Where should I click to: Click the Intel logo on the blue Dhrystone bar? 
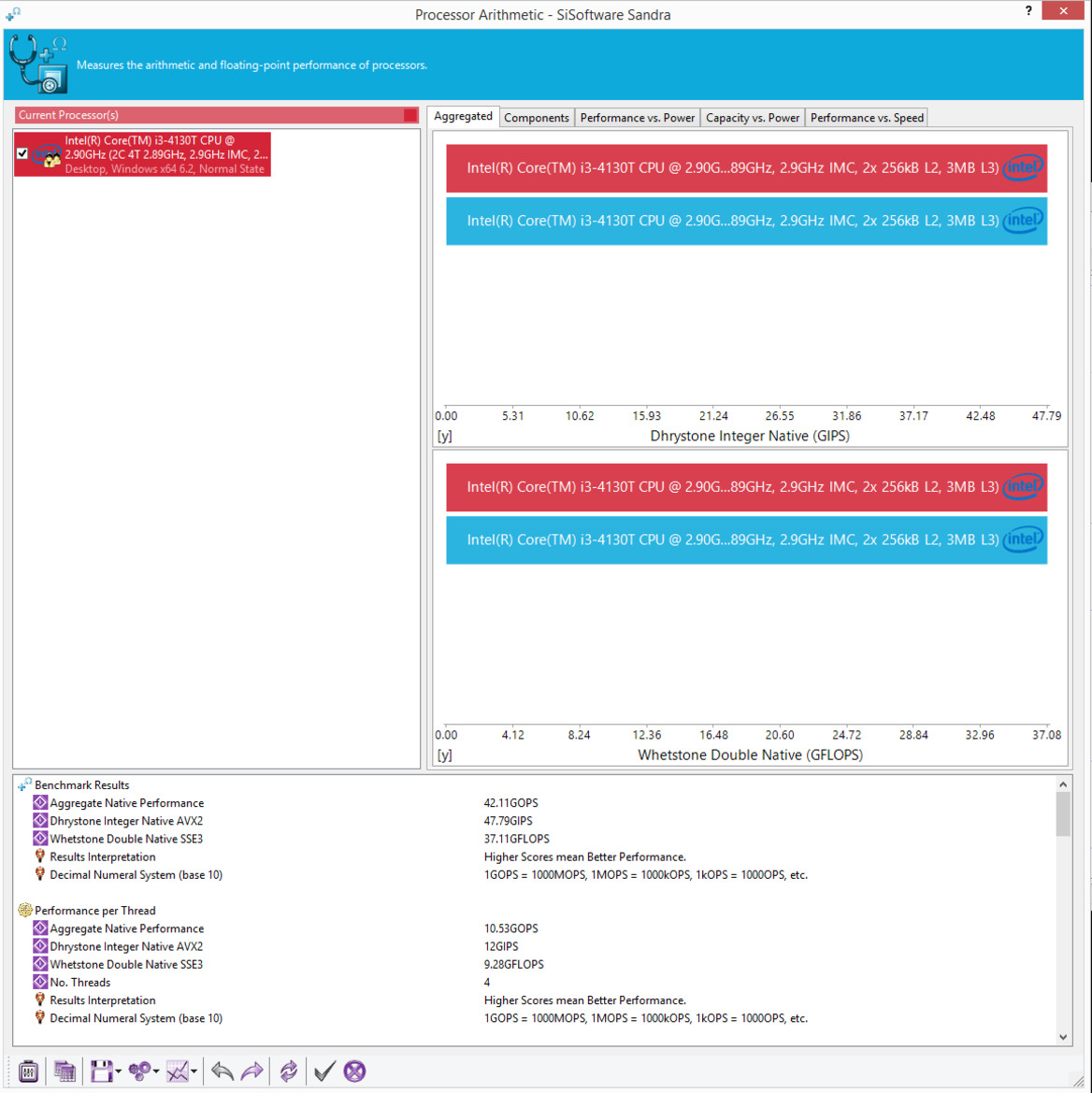[1023, 221]
